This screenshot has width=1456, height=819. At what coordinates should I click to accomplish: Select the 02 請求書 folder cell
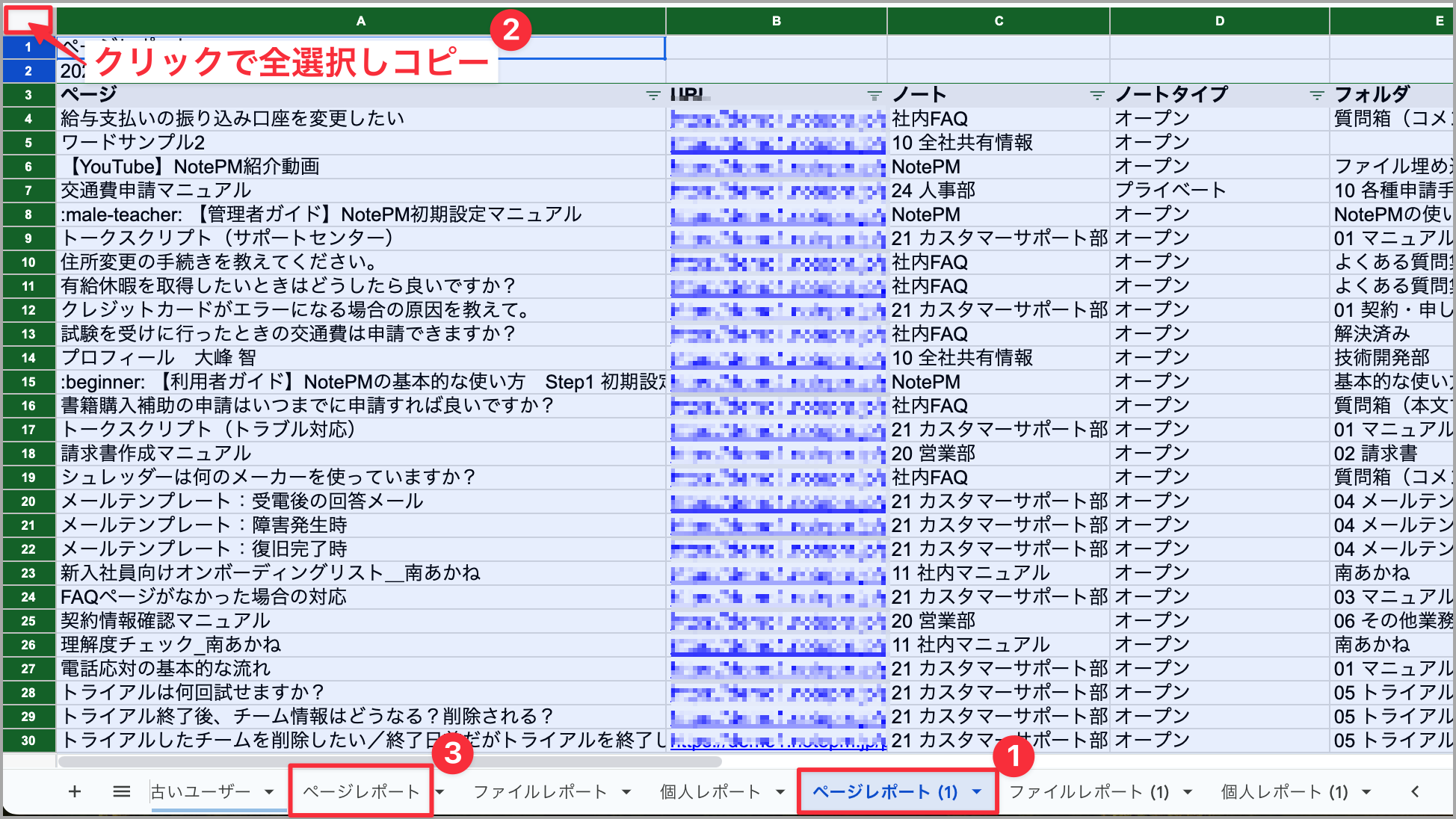point(1392,454)
